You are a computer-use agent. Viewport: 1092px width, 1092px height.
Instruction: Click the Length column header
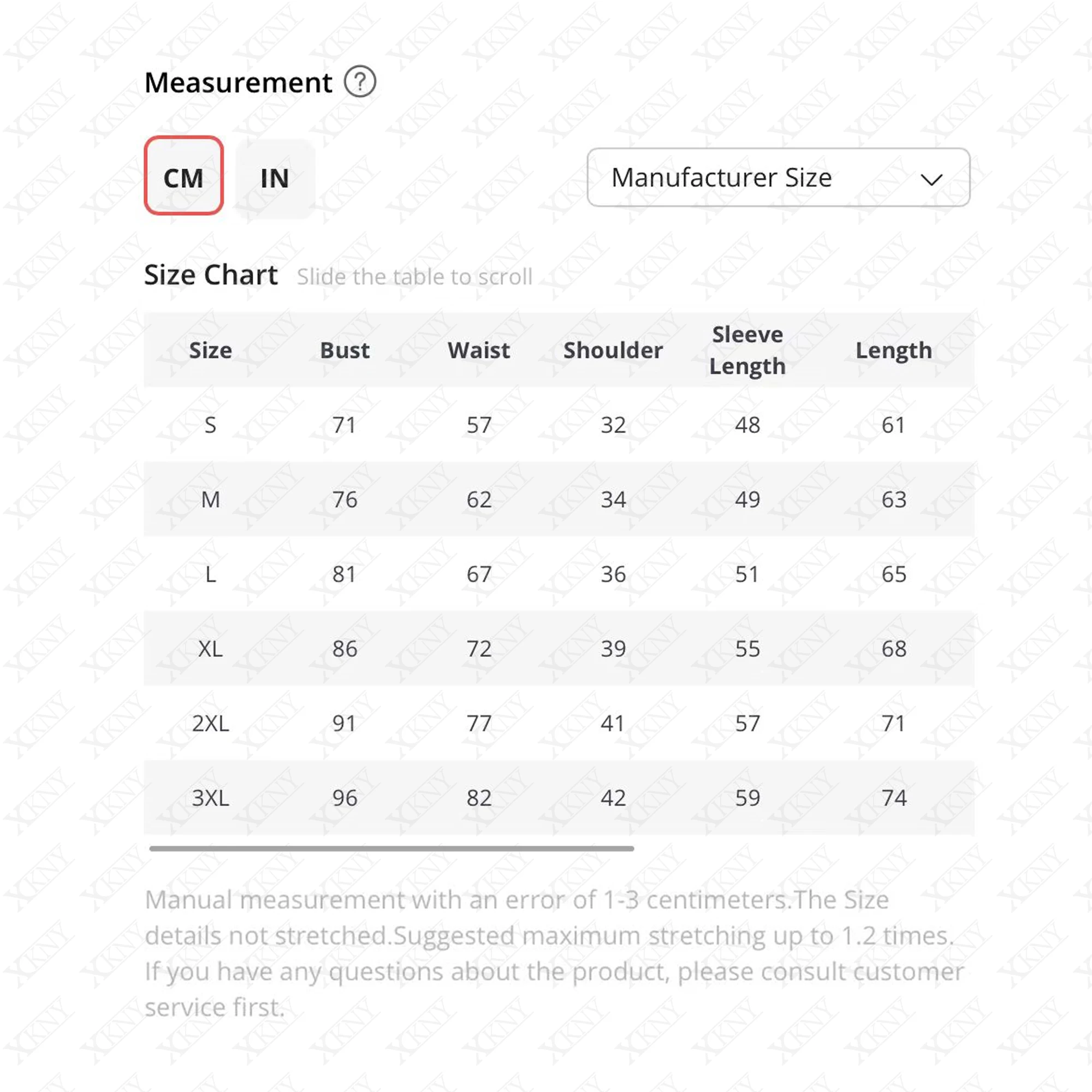point(894,351)
